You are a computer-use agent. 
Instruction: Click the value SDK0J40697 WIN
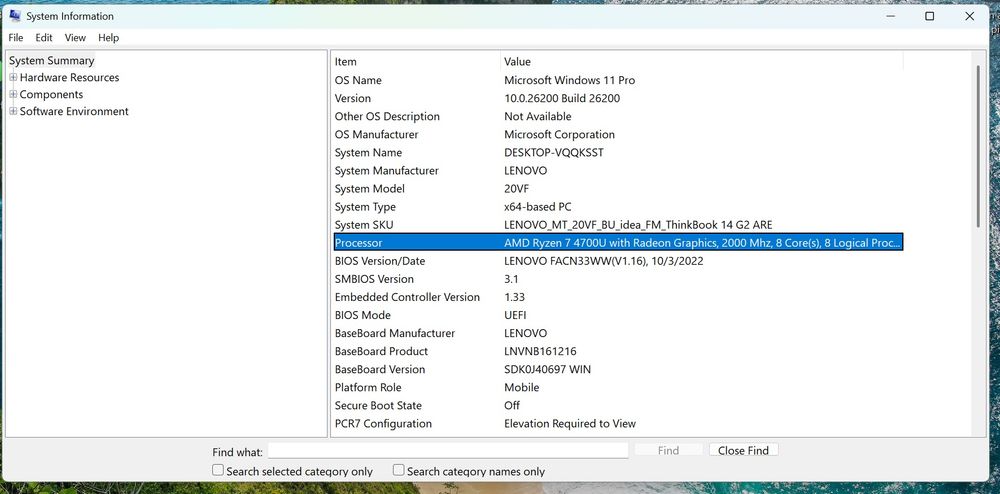(547, 369)
